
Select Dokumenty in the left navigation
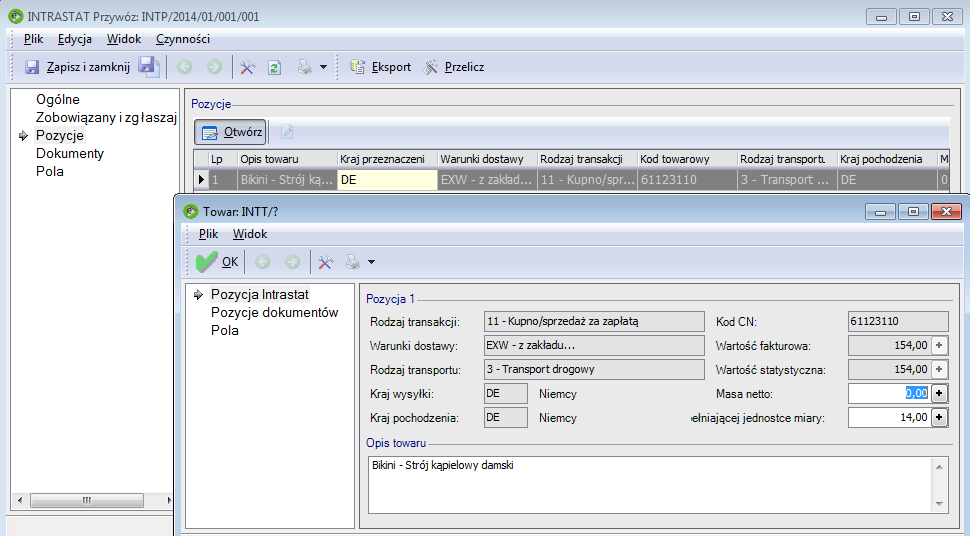coord(70,153)
